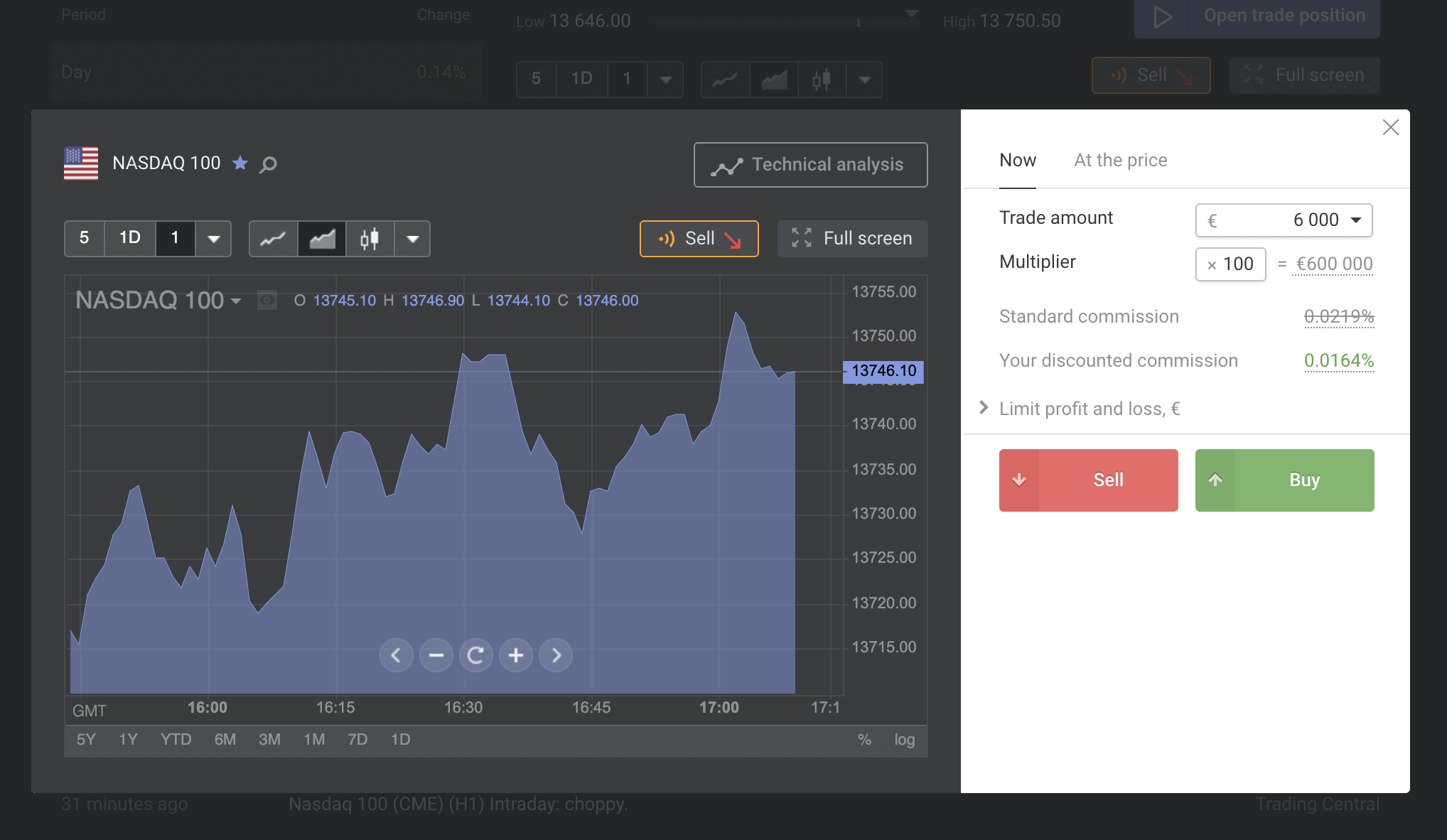Select the 7D time range
1447x840 pixels.
[x=357, y=740]
